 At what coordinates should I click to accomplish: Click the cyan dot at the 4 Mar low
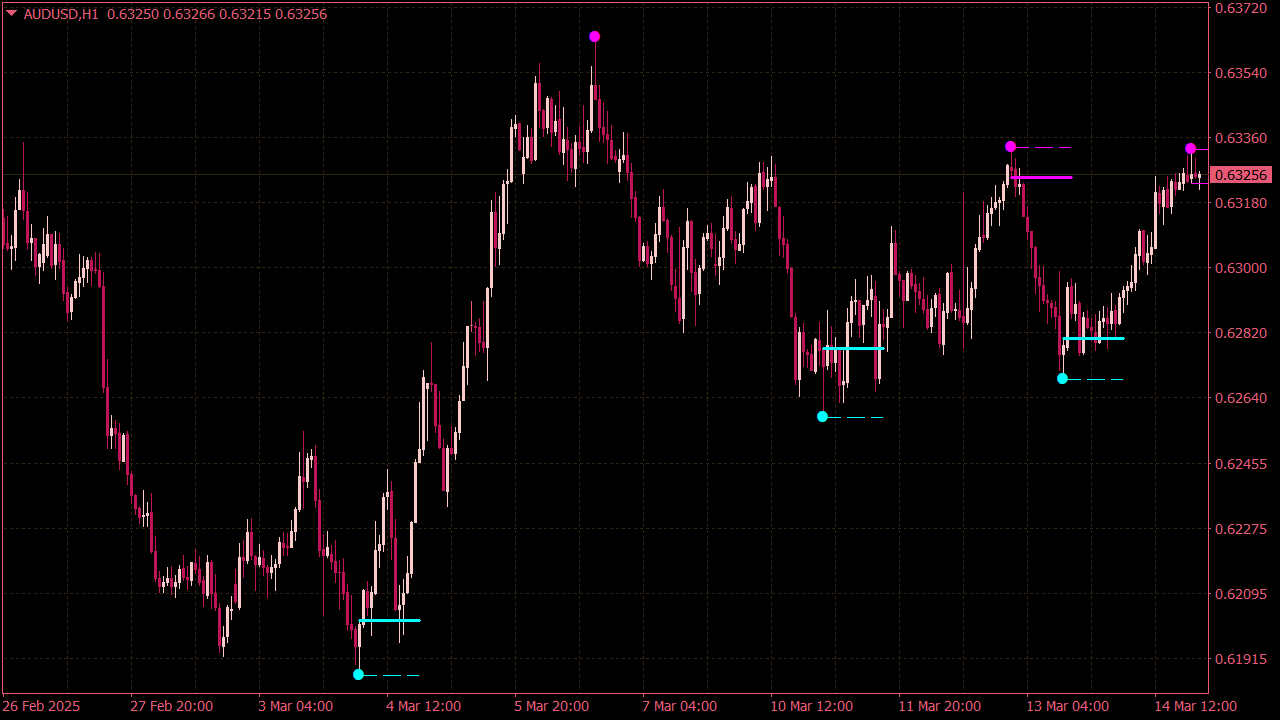[x=358, y=675]
